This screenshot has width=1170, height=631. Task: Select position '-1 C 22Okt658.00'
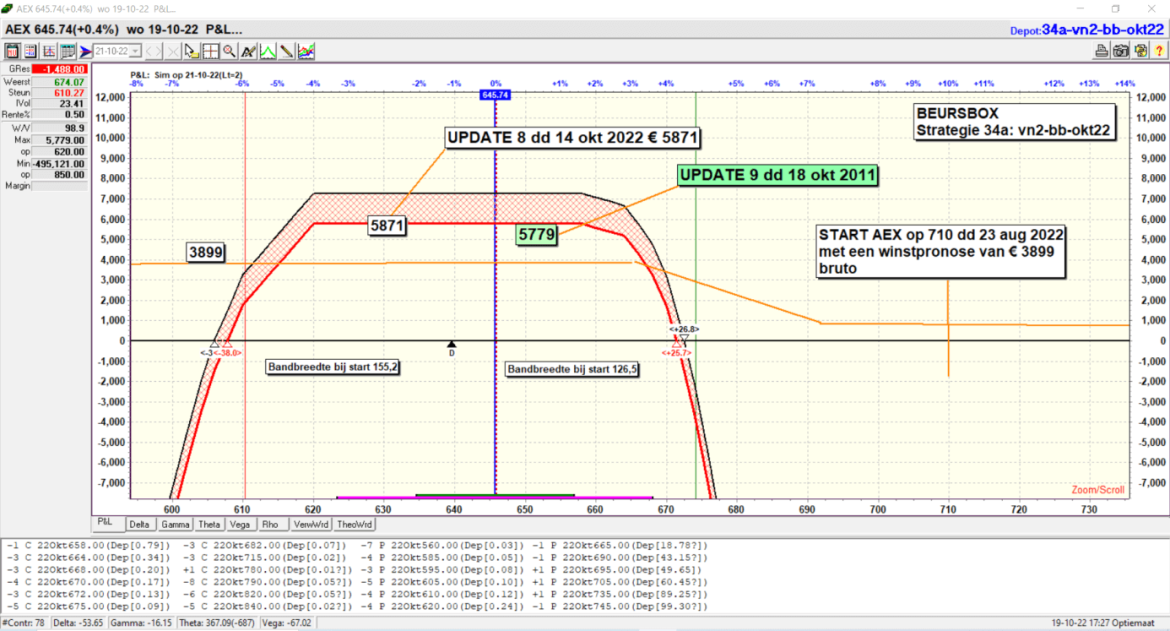(88, 546)
